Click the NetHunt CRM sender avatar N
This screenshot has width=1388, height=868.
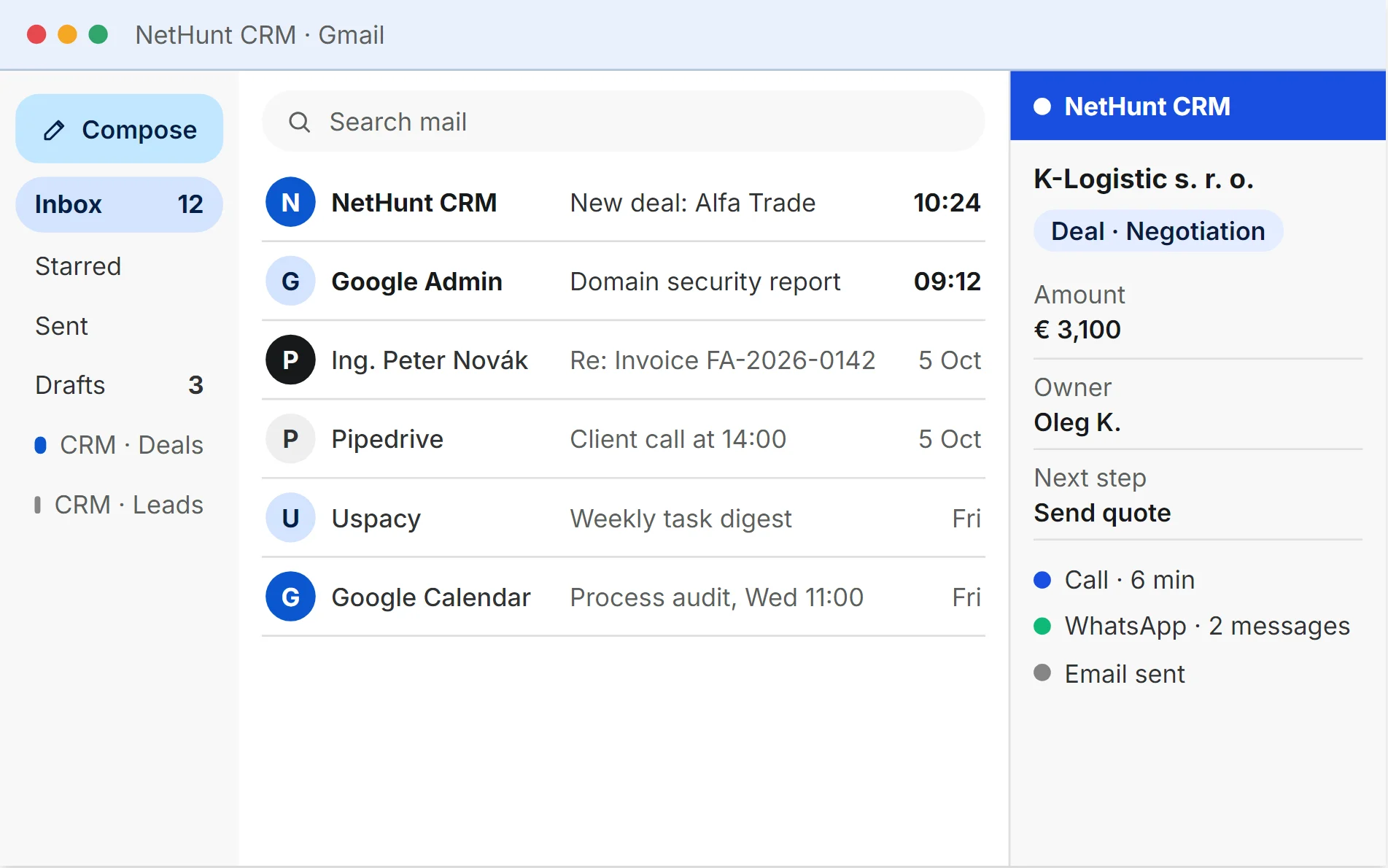290,202
